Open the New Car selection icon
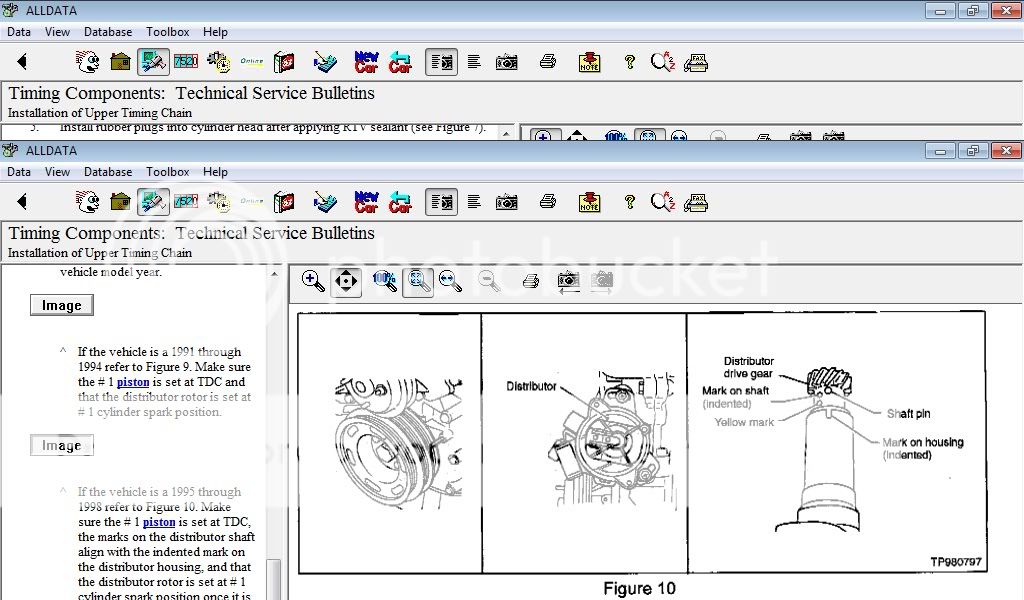This screenshot has width=1024, height=600. click(365, 201)
